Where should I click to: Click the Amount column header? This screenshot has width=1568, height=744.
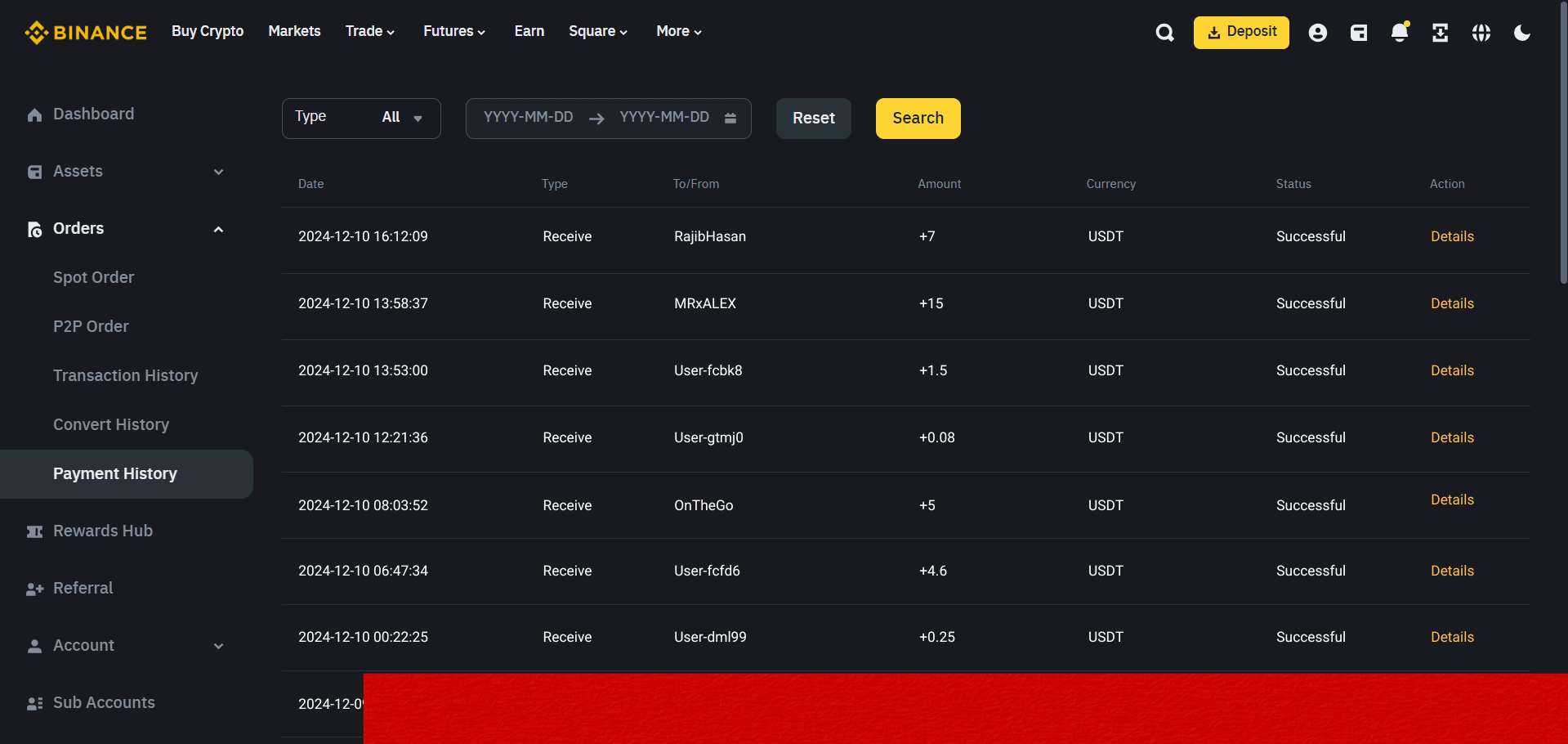tap(939, 184)
